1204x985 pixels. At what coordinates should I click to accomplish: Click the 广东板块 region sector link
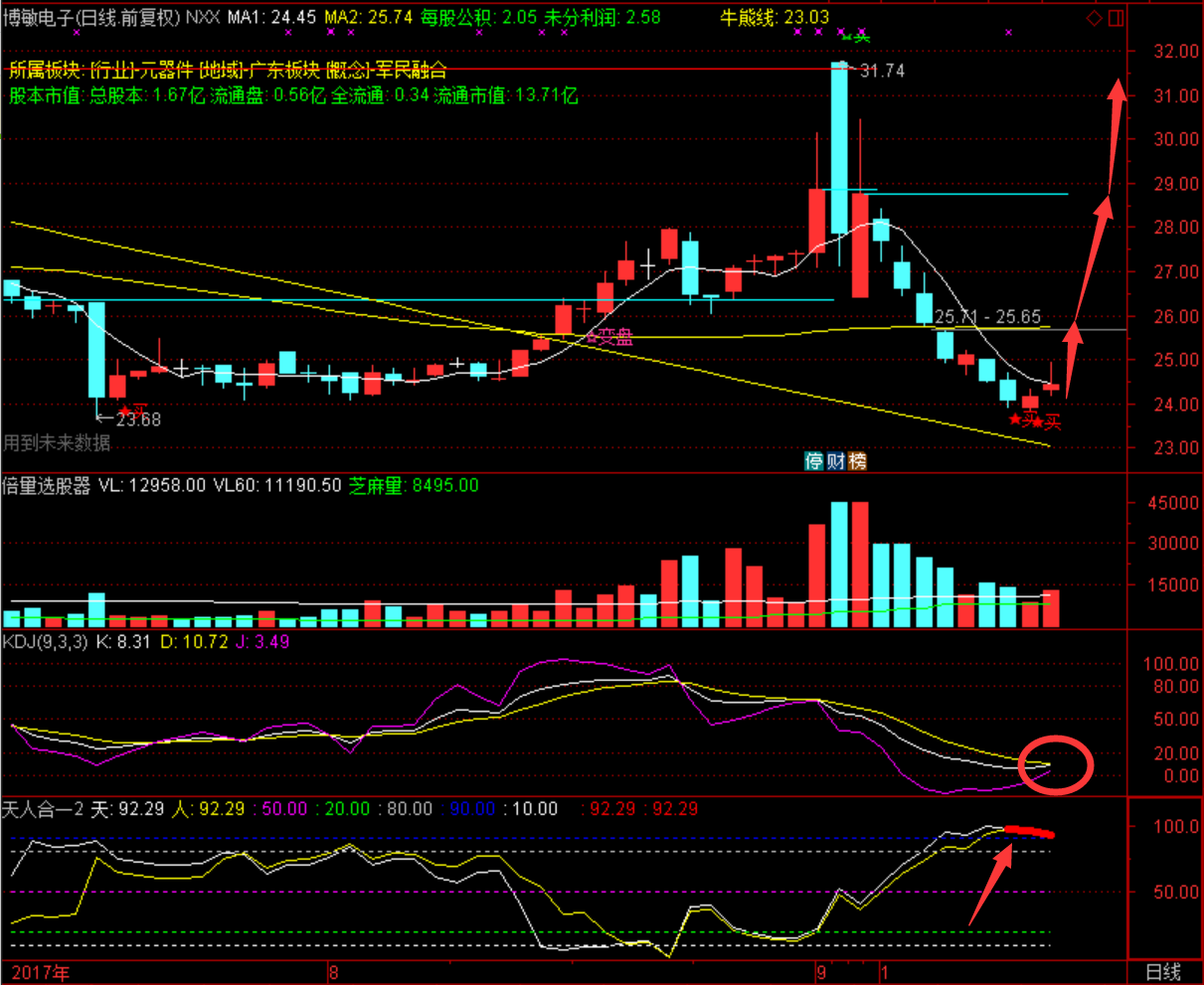[x=284, y=70]
